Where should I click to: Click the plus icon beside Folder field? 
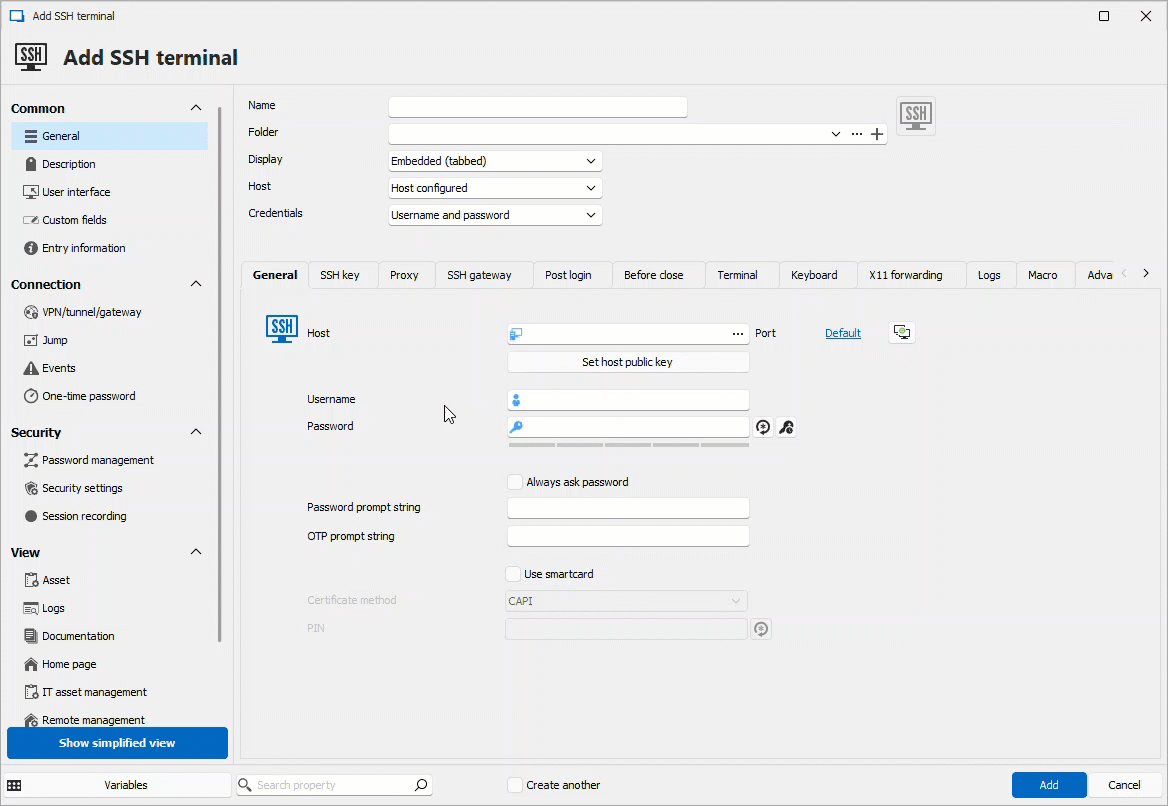tap(877, 134)
